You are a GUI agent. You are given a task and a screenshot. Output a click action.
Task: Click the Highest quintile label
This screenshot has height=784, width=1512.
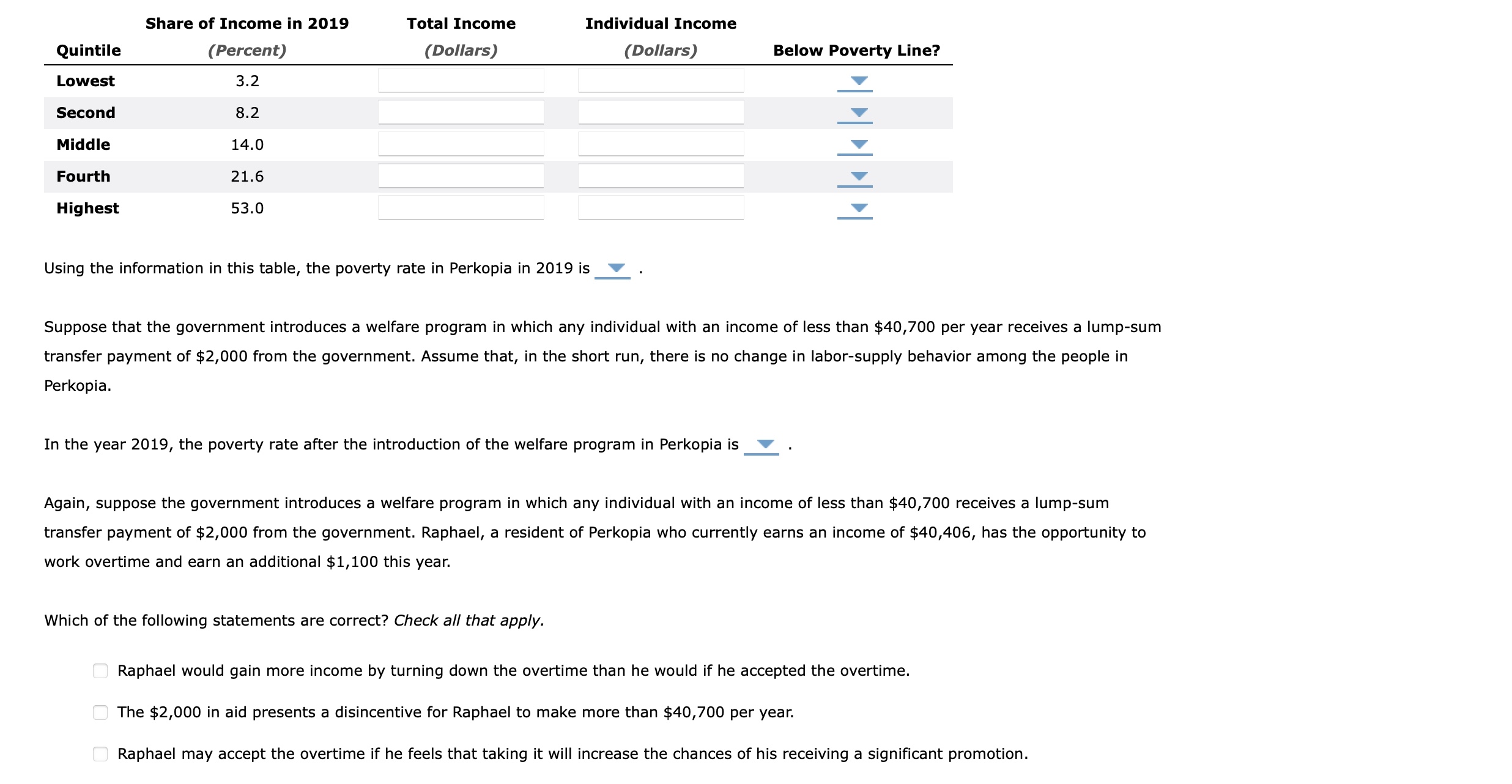click(87, 208)
